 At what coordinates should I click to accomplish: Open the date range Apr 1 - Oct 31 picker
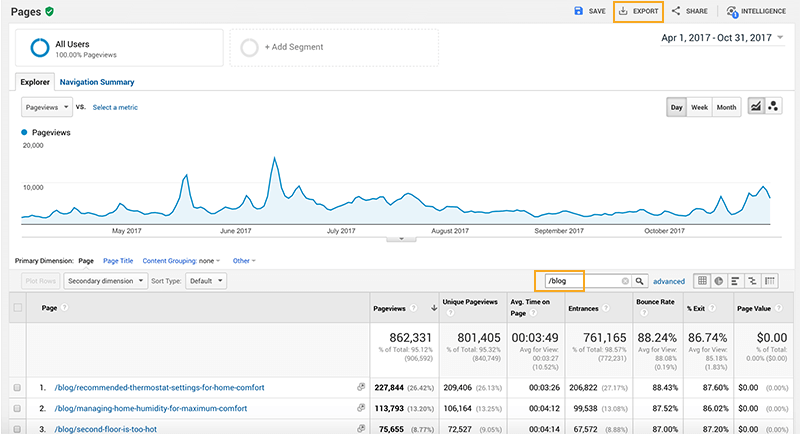click(722, 38)
